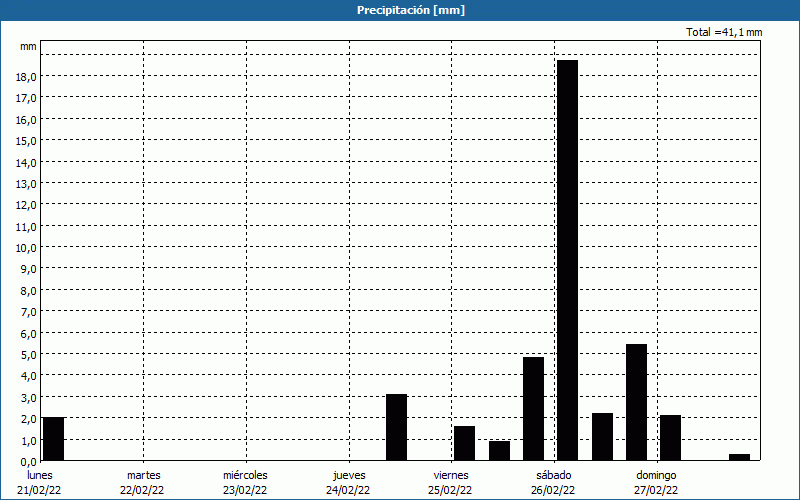Click the tallest sábado precipitation bar
This screenshot has width=800, height=500.
pos(567,260)
